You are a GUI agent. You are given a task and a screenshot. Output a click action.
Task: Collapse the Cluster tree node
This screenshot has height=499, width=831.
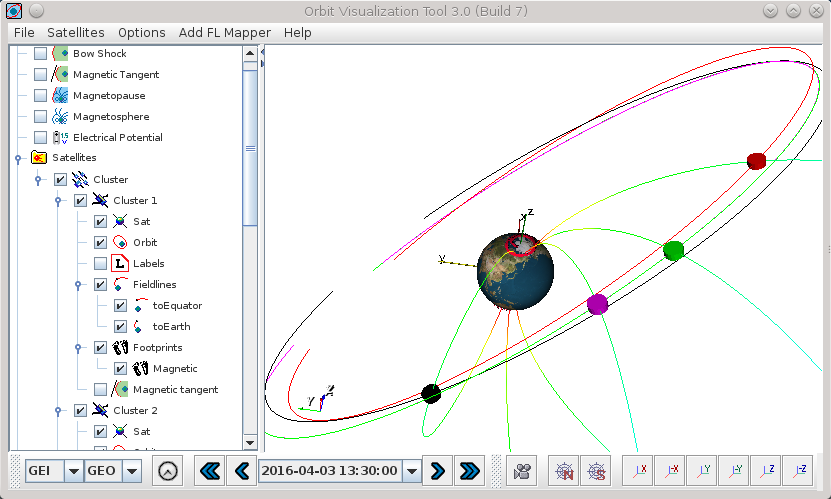[38, 180]
